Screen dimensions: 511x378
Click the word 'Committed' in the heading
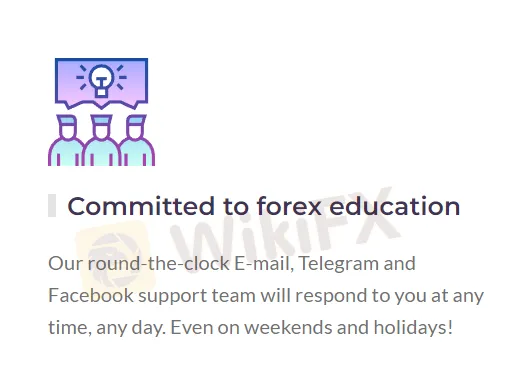point(141,206)
